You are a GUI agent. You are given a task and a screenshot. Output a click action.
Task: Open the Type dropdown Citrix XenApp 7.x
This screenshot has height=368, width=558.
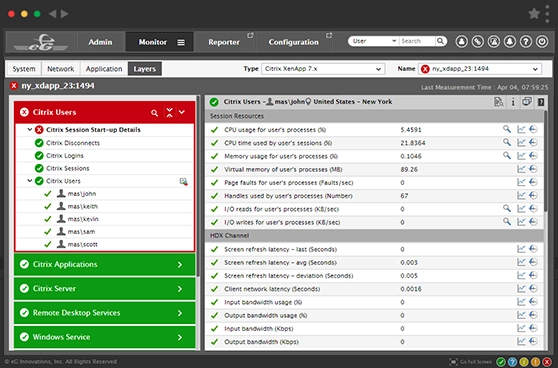tap(323, 69)
